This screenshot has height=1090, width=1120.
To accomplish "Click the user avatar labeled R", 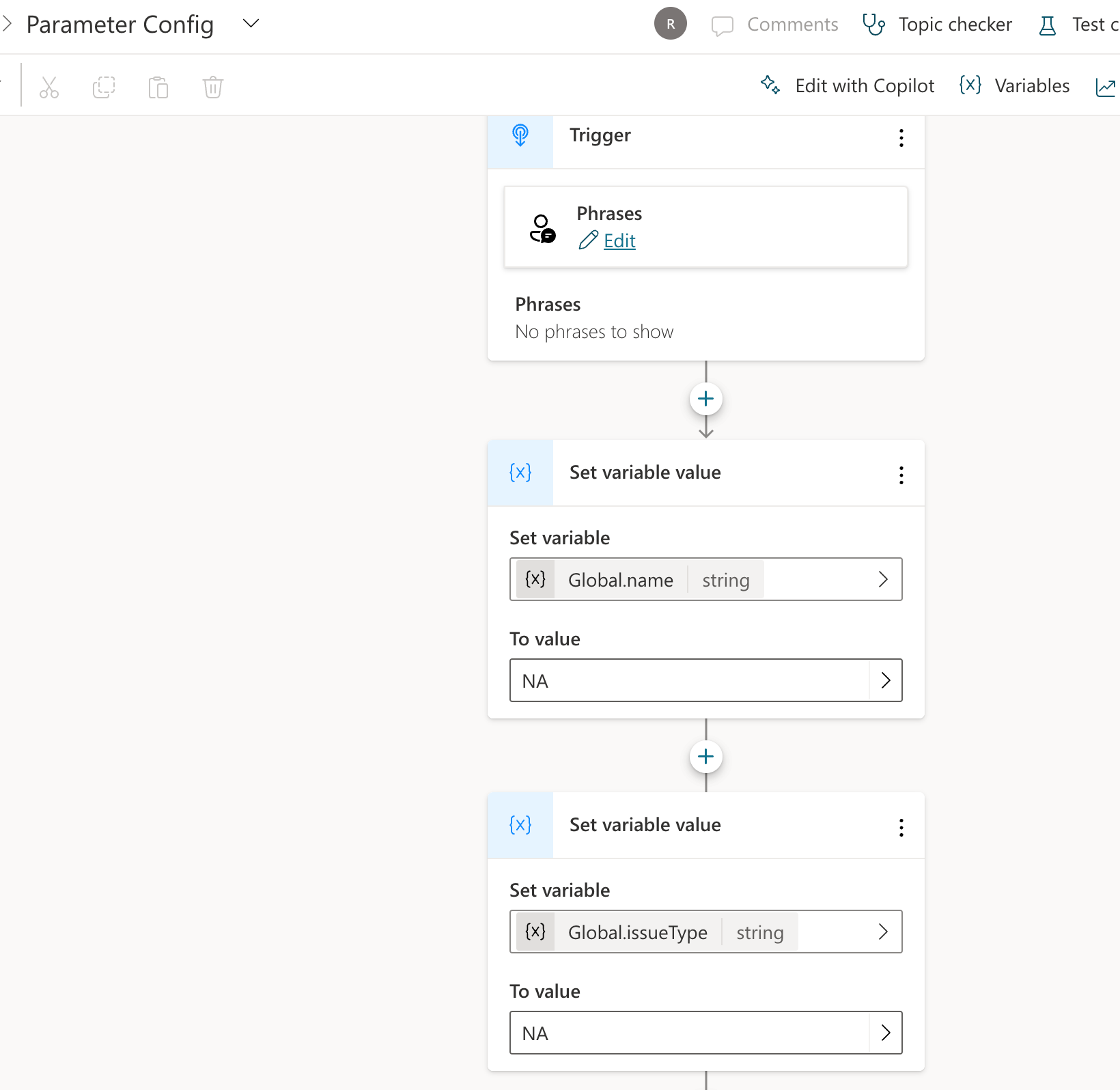I will click(x=670, y=24).
